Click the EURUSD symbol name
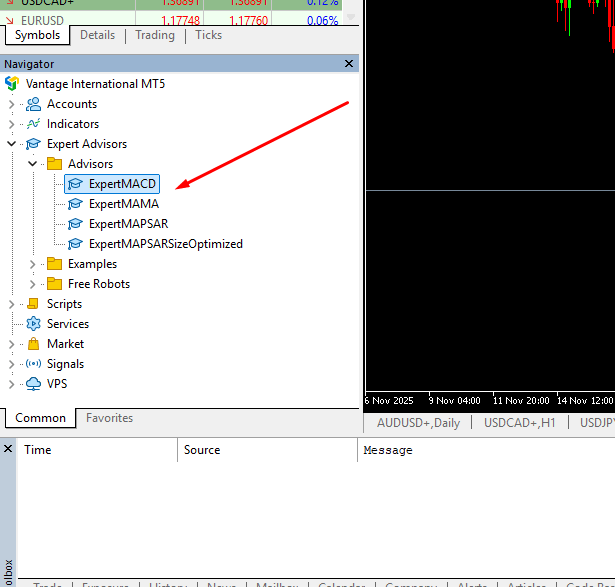 (x=42, y=20)
